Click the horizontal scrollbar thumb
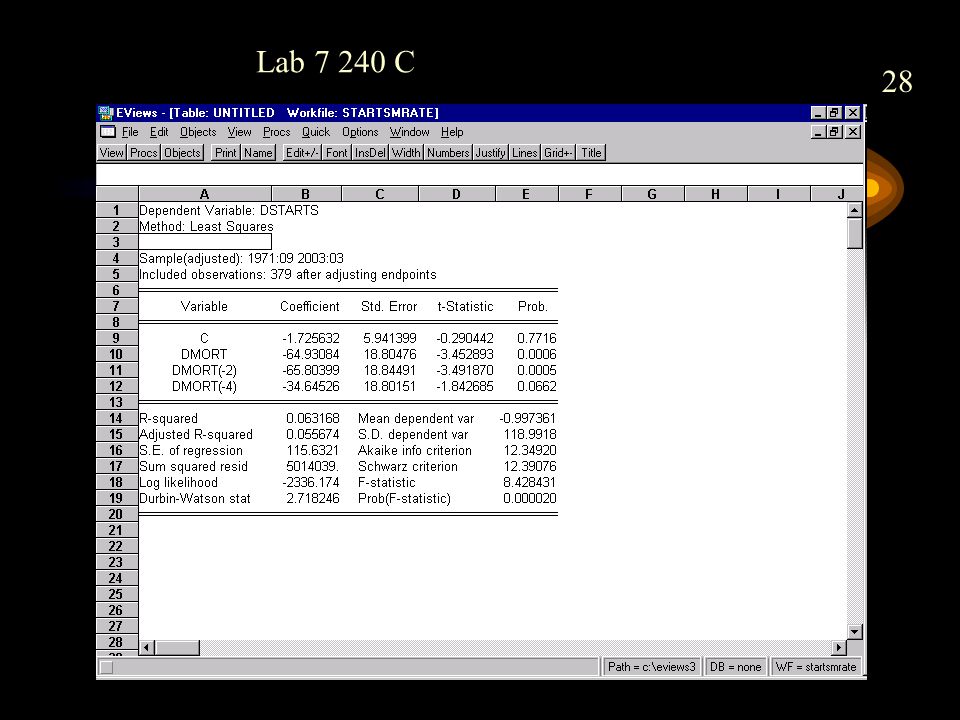This screenshot has width=960, height=720. tap(177, 647)
